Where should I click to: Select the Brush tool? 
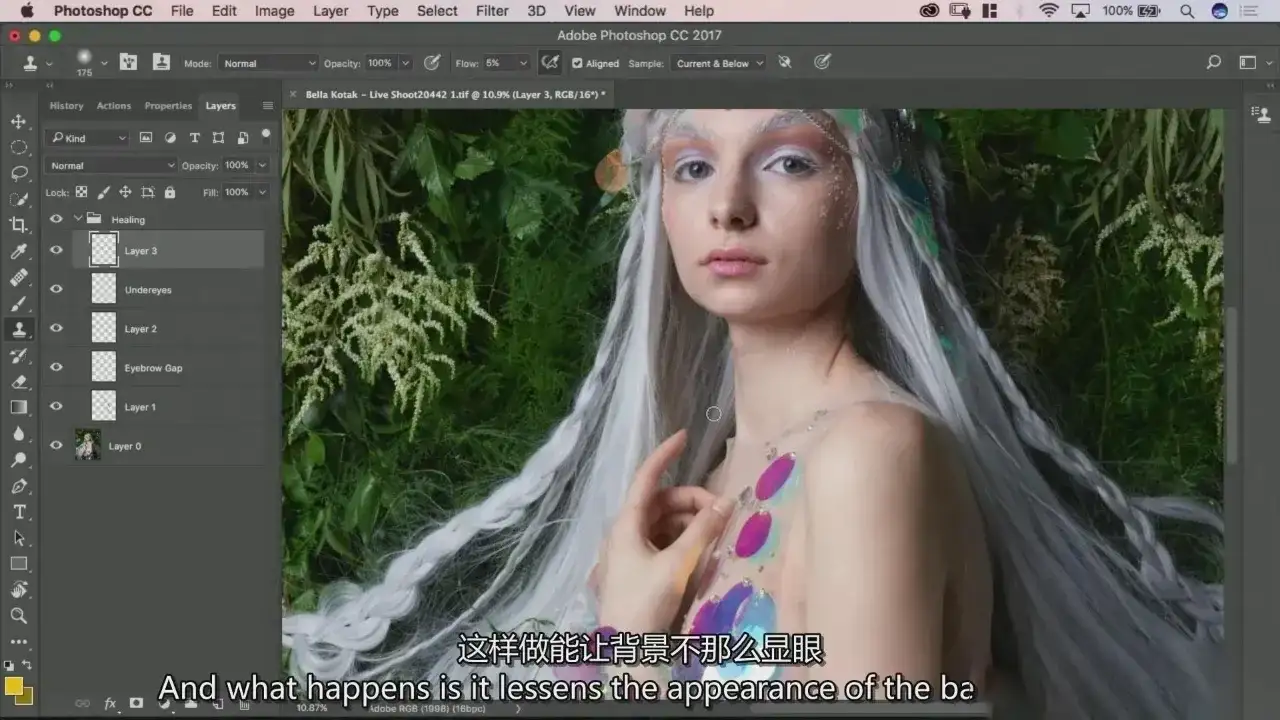click(18, 304)
